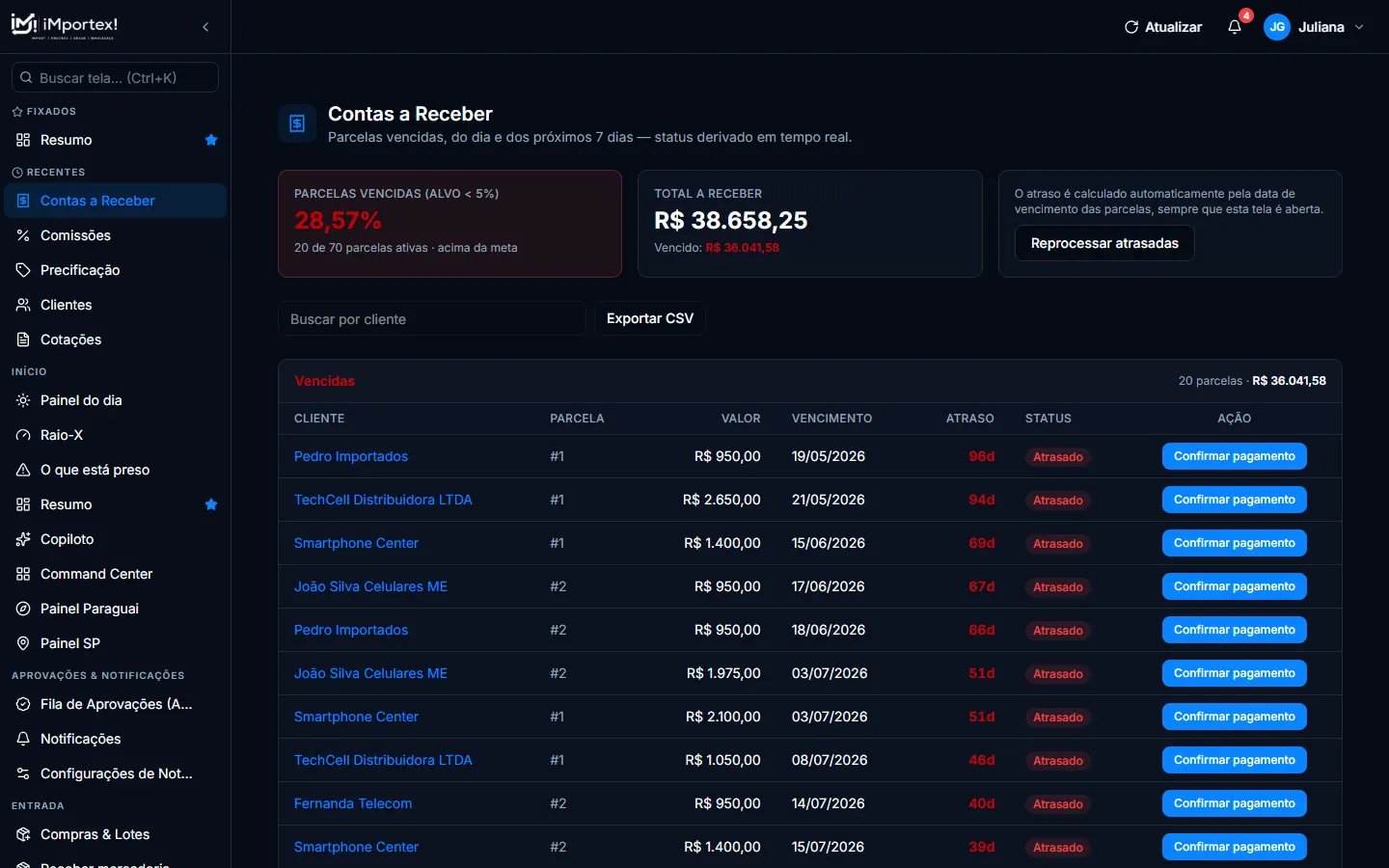Click Reprocessar atrasadas button
This screenshot has width=1389, height=868.
pyautogui.click(x=1104, y=243)
